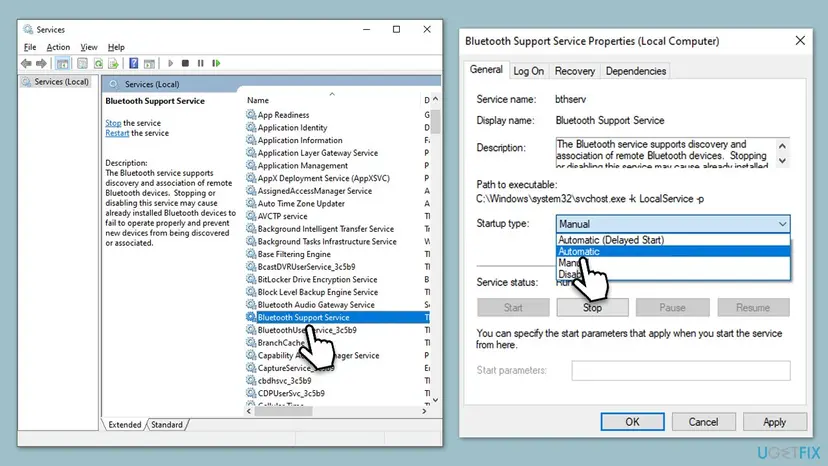Click gear icon beside Application Identity

tap(251, 127)
